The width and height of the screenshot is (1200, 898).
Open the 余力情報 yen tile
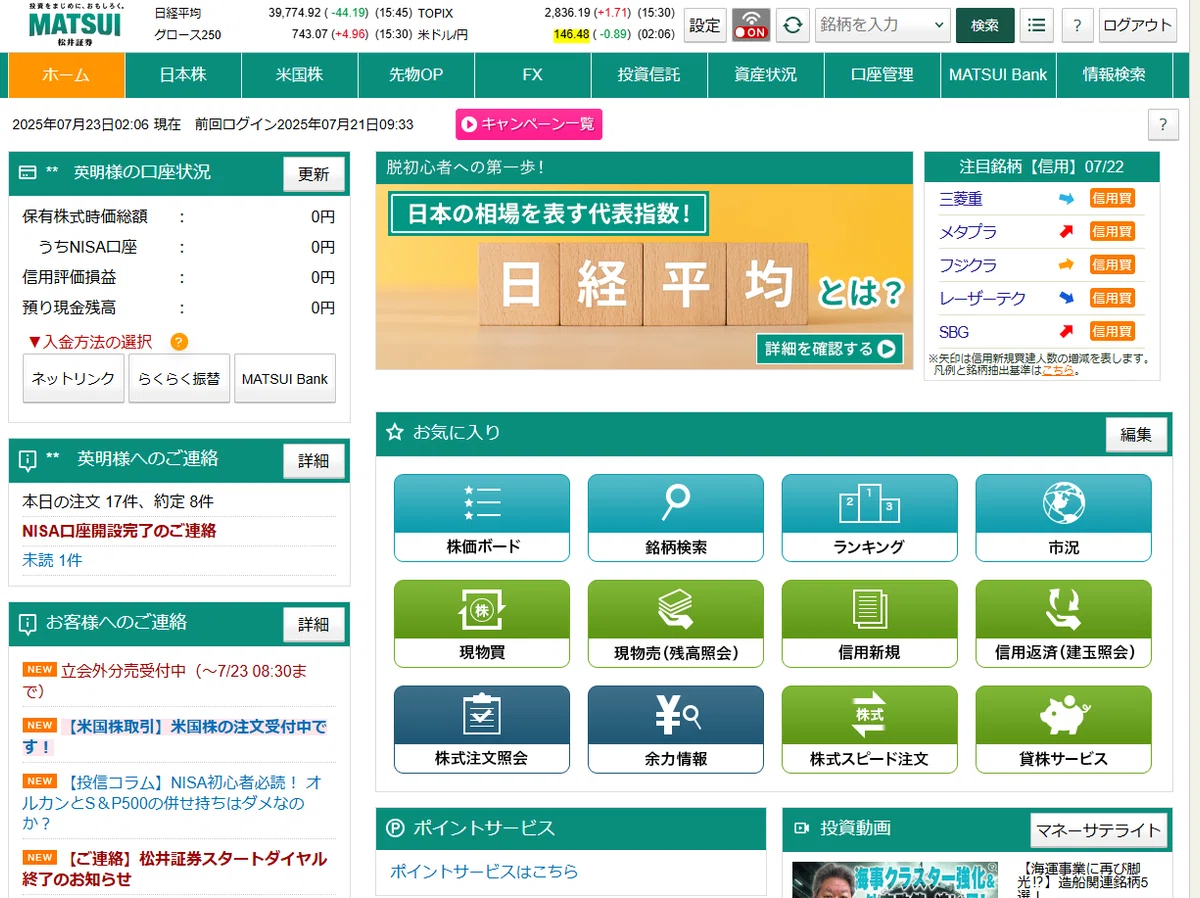[x=676, y=729]
